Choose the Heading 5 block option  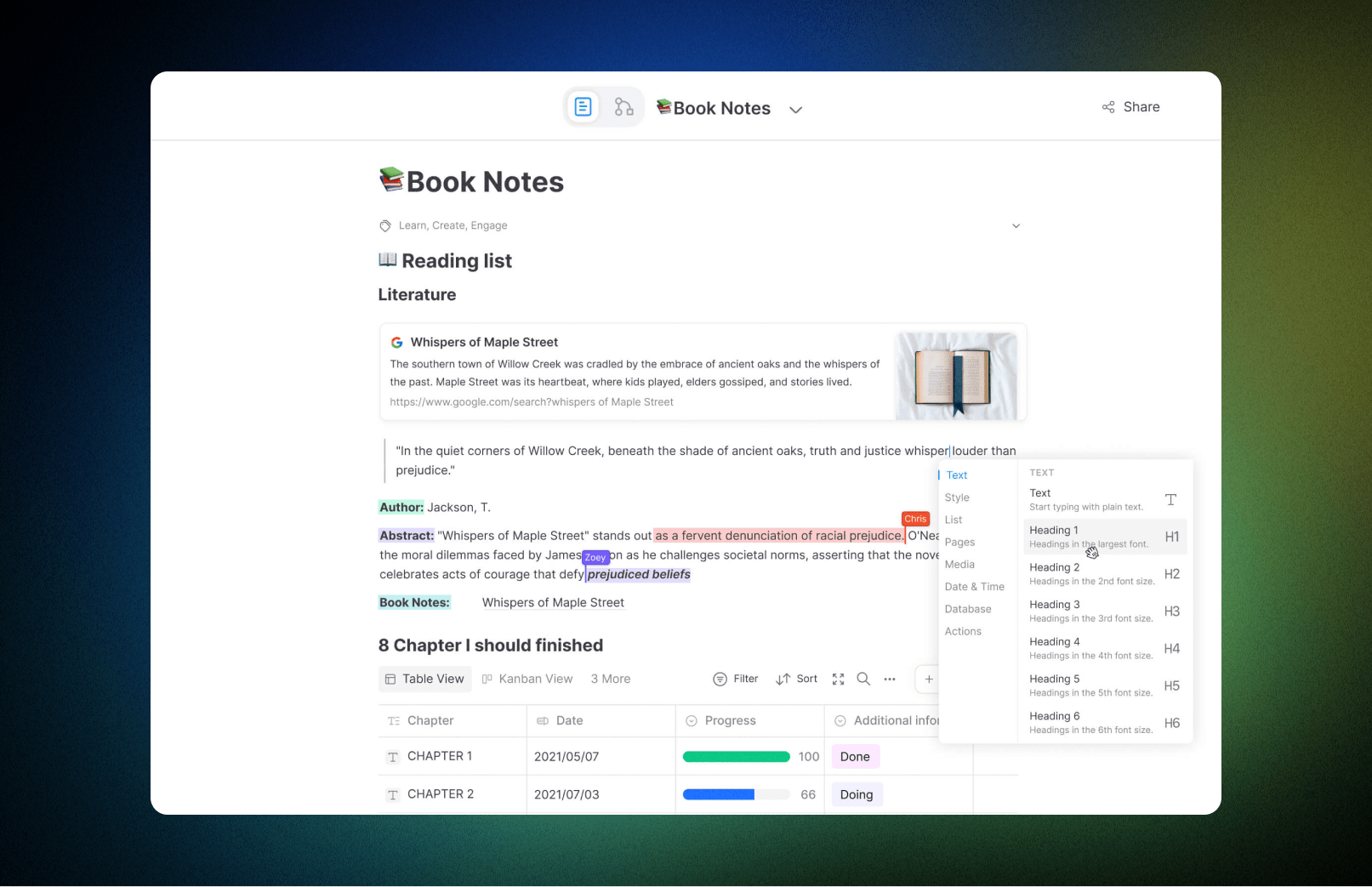(x=1104, y=685)
